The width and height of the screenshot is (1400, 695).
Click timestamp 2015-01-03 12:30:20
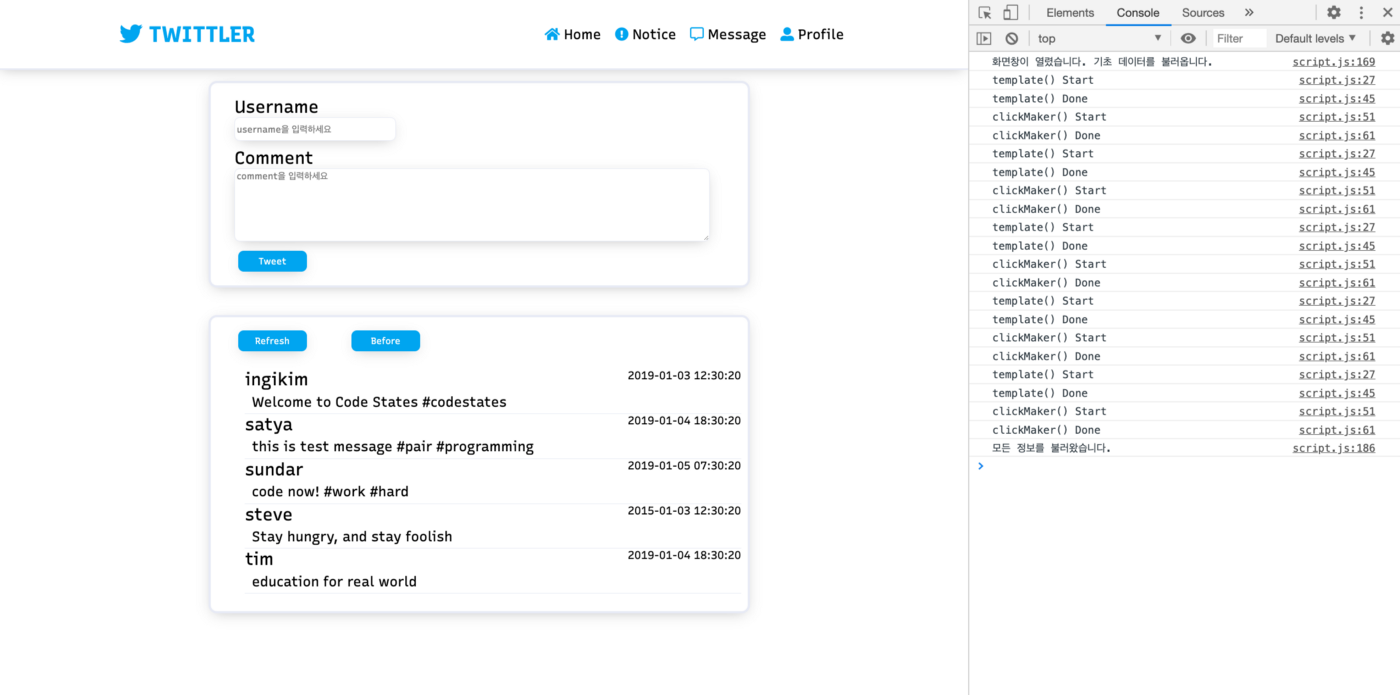[x=684, y=511]
